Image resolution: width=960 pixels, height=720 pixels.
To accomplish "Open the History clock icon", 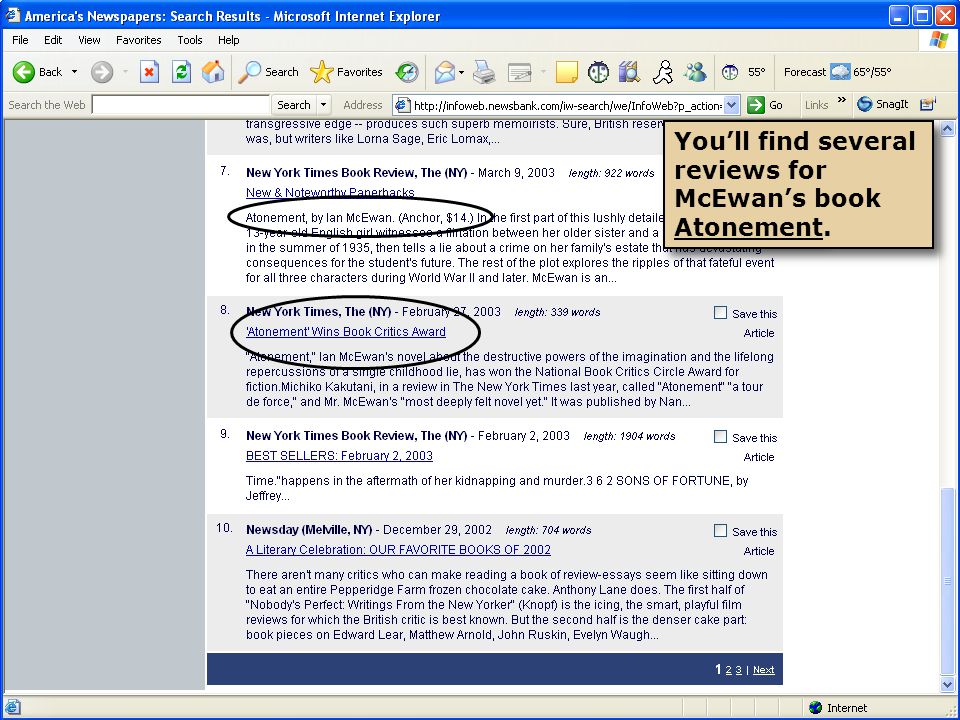I will [407, 72].
